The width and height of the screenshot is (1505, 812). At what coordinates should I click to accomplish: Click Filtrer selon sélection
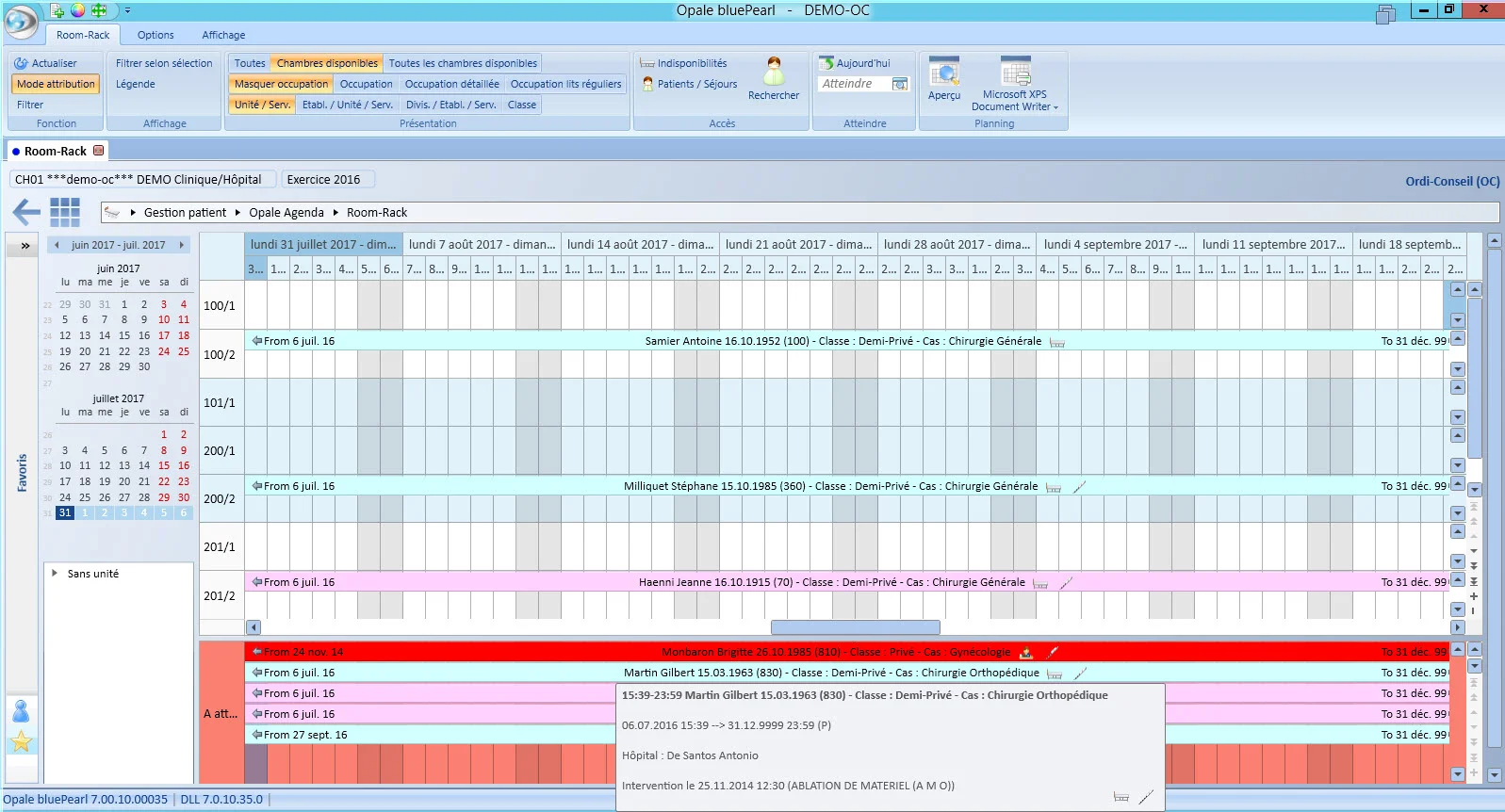coord(164,63)
